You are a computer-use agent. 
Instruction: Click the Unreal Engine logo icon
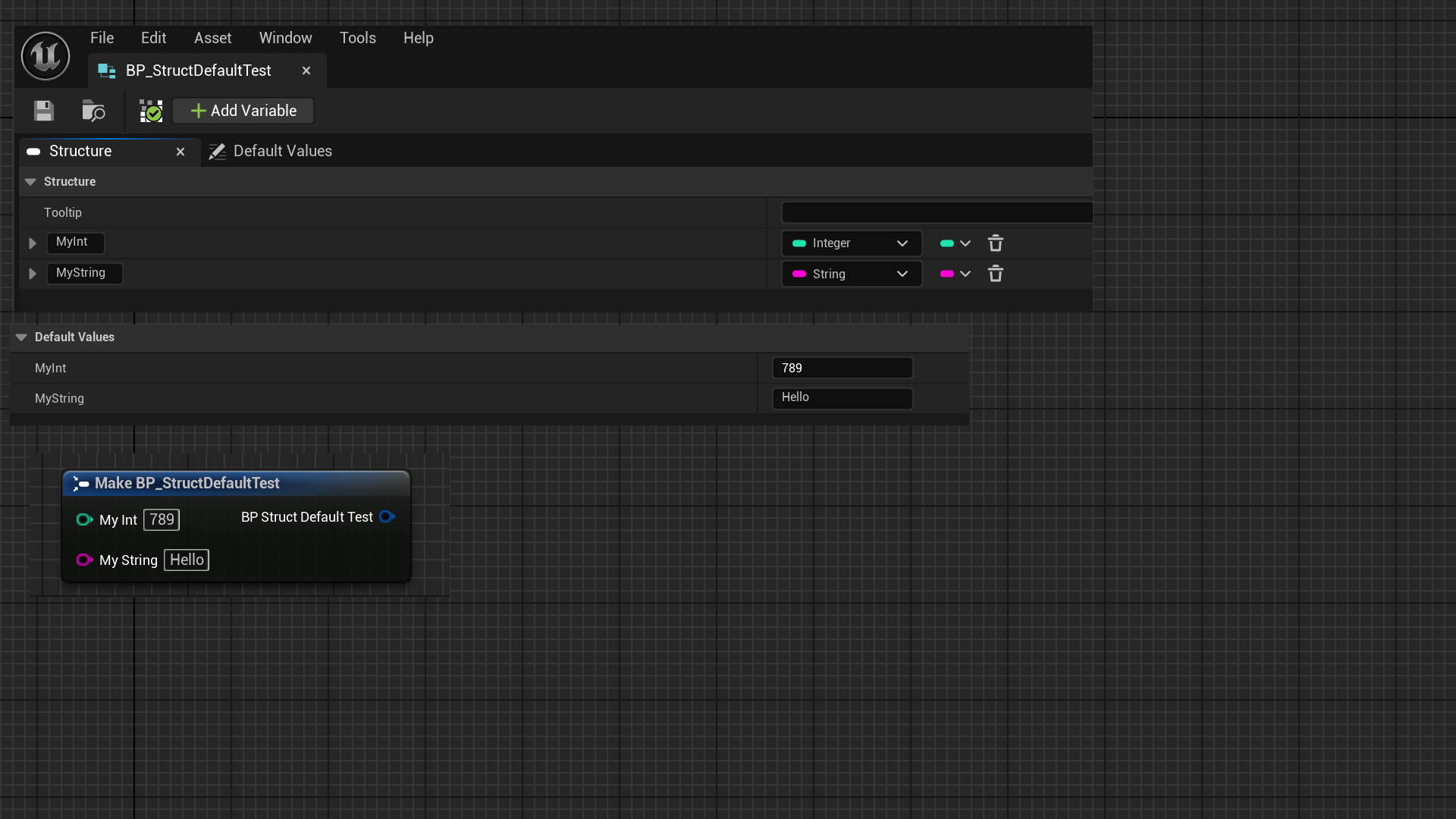tap(45, 56)
